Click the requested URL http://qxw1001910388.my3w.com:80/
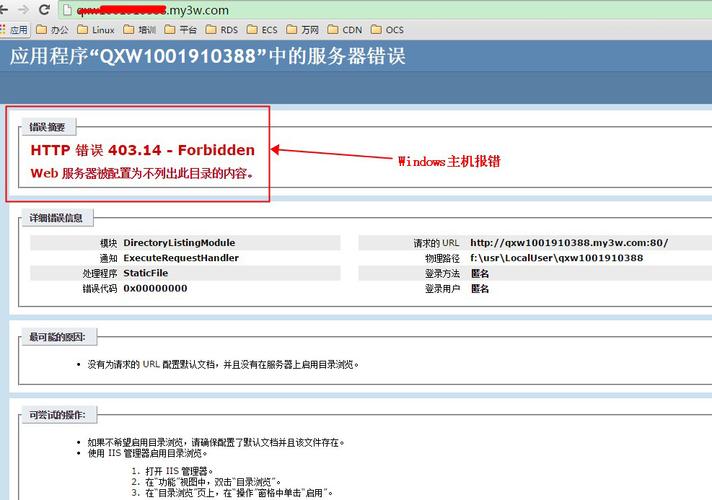This screenshot has width=712, height=500. coord(569,243)
